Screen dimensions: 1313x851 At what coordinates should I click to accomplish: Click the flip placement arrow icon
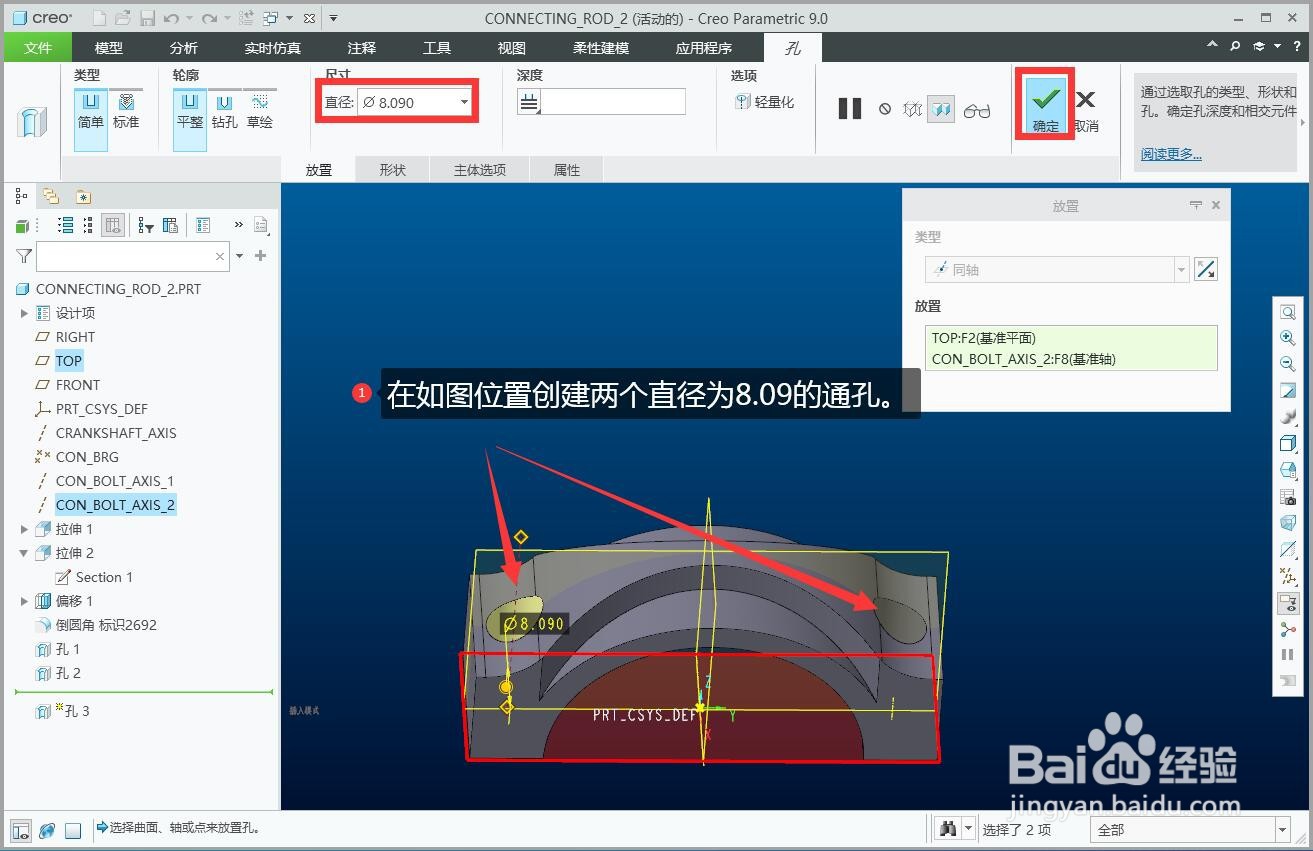(x=1206, y=269)
